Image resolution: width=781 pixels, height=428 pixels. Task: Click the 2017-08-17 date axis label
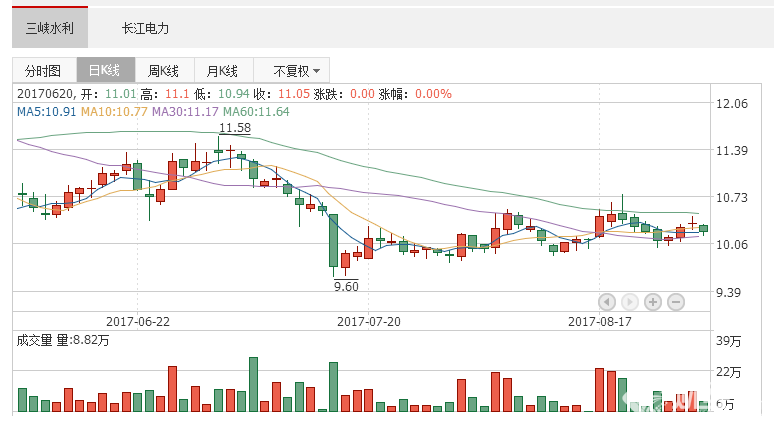[600, 322]
